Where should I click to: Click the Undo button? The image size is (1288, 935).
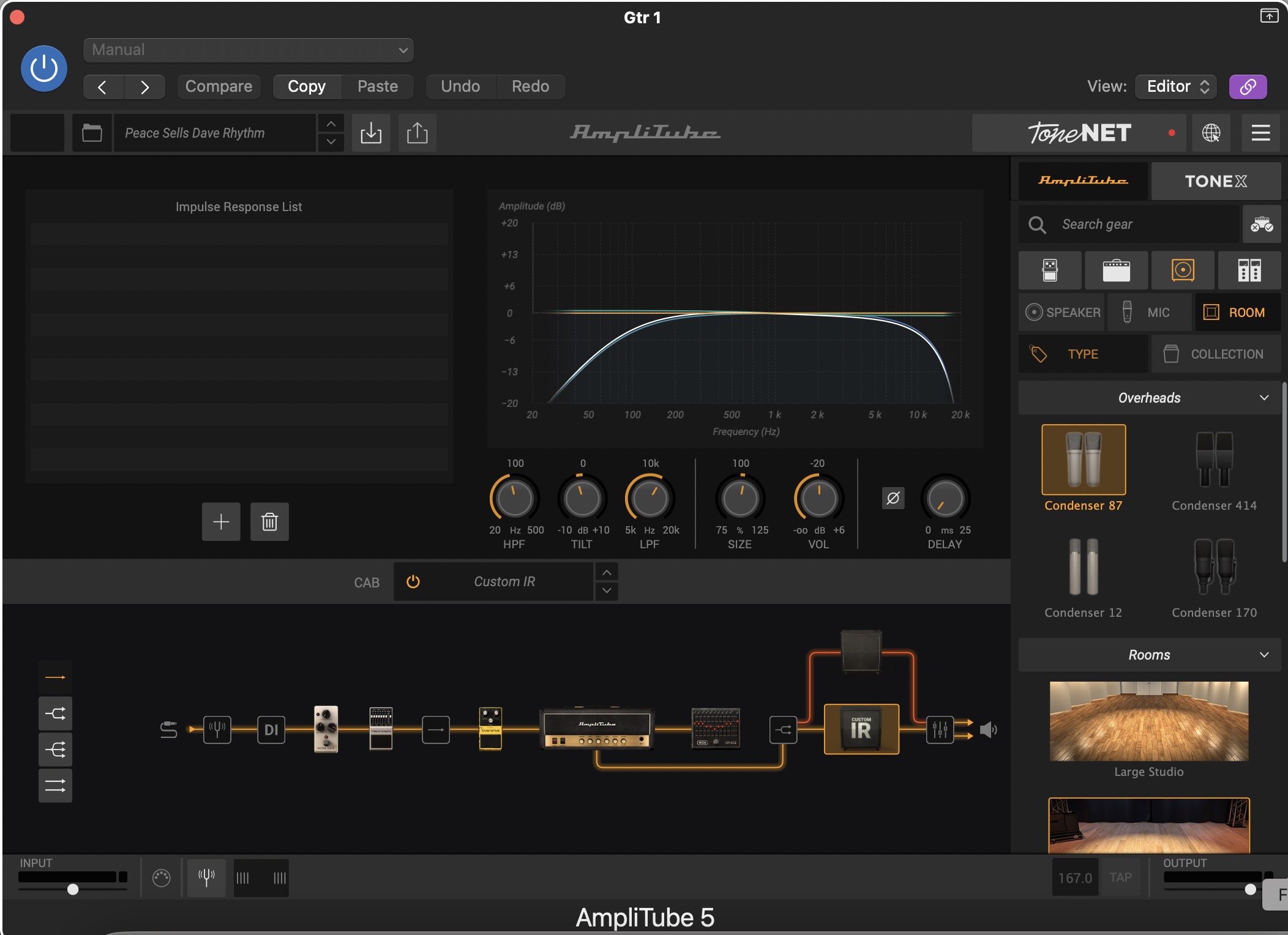pyautogui.click(x=460, y=86)
